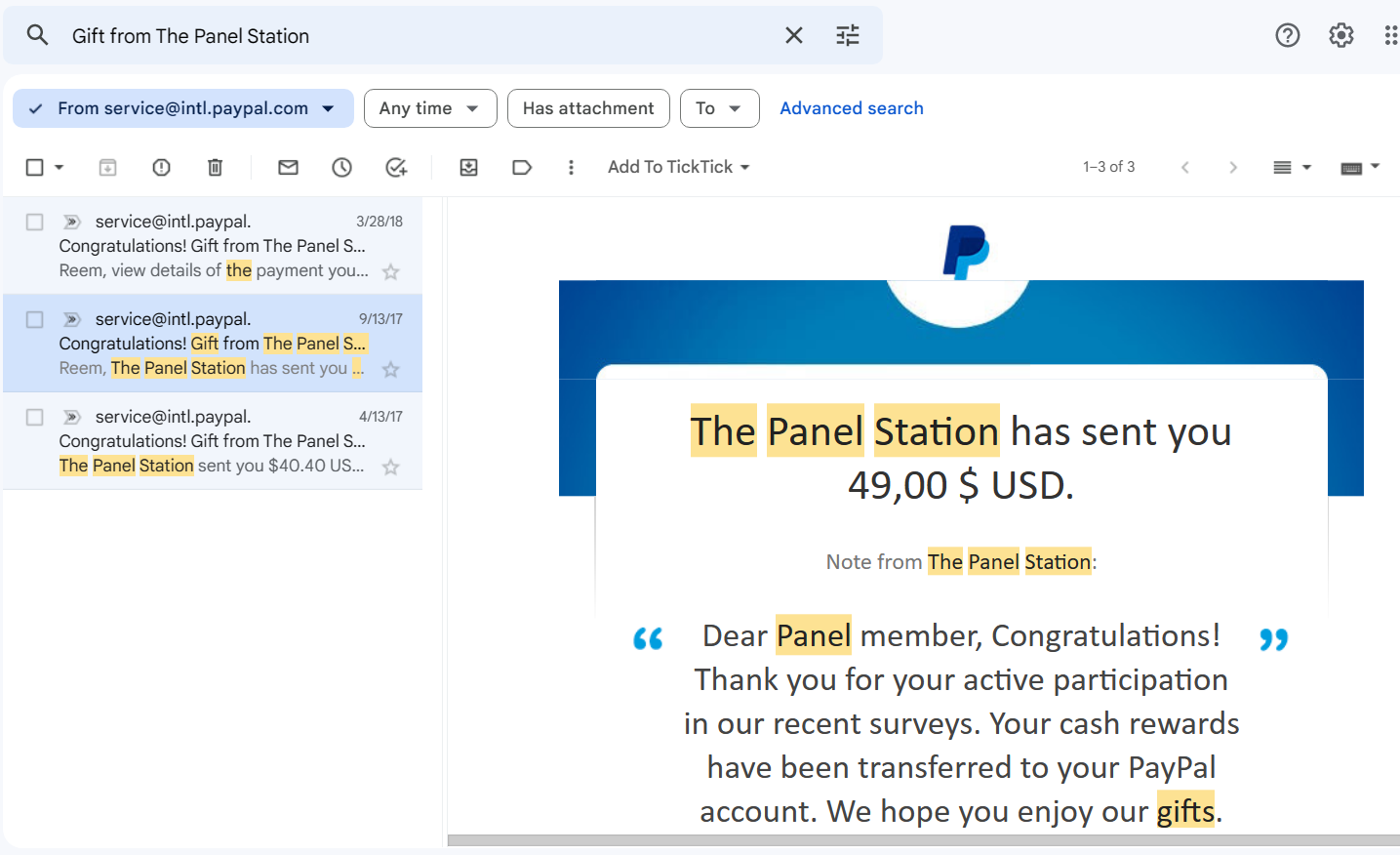The height and width of the screenshot is (855, 1400).
Task: Open Add To TickTick dropdown
Action: pos(678,167)
